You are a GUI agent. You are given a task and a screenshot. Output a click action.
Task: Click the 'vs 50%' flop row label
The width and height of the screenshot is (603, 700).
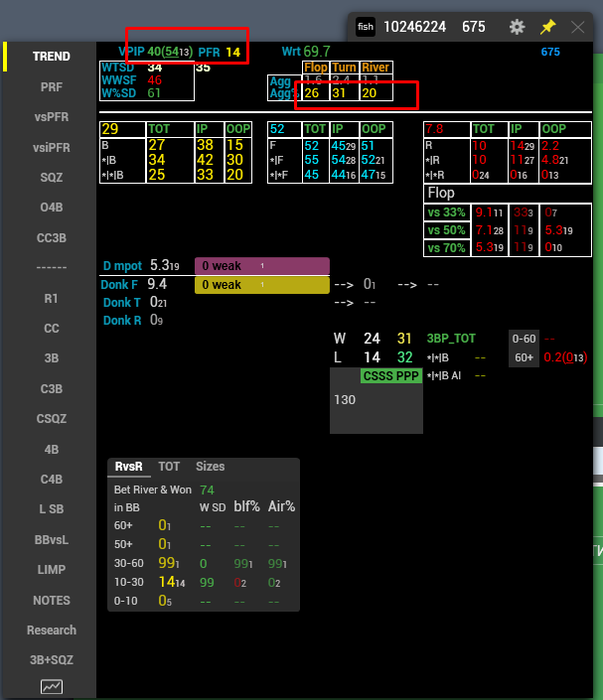(446, 230)
